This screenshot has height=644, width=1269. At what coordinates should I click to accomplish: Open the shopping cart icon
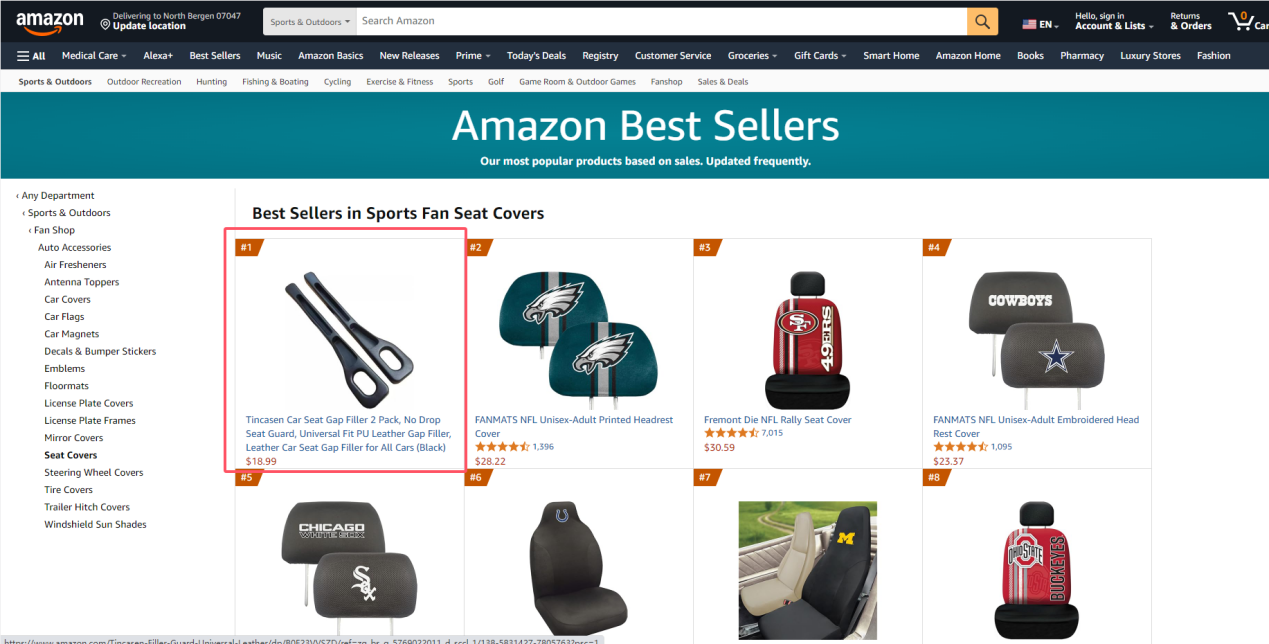tap(1247, 21)
